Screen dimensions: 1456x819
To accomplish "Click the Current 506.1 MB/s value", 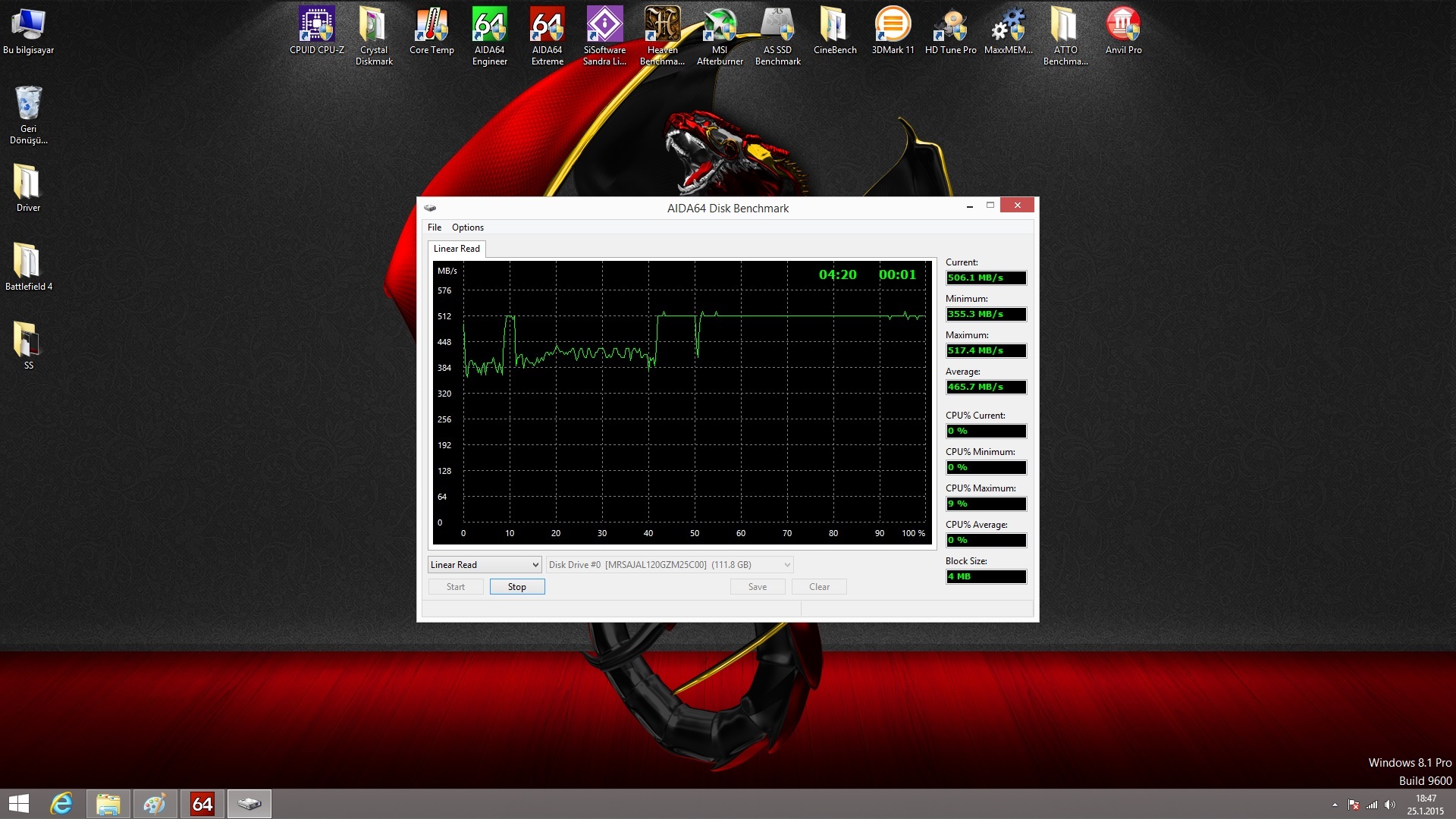I will 986,278.
